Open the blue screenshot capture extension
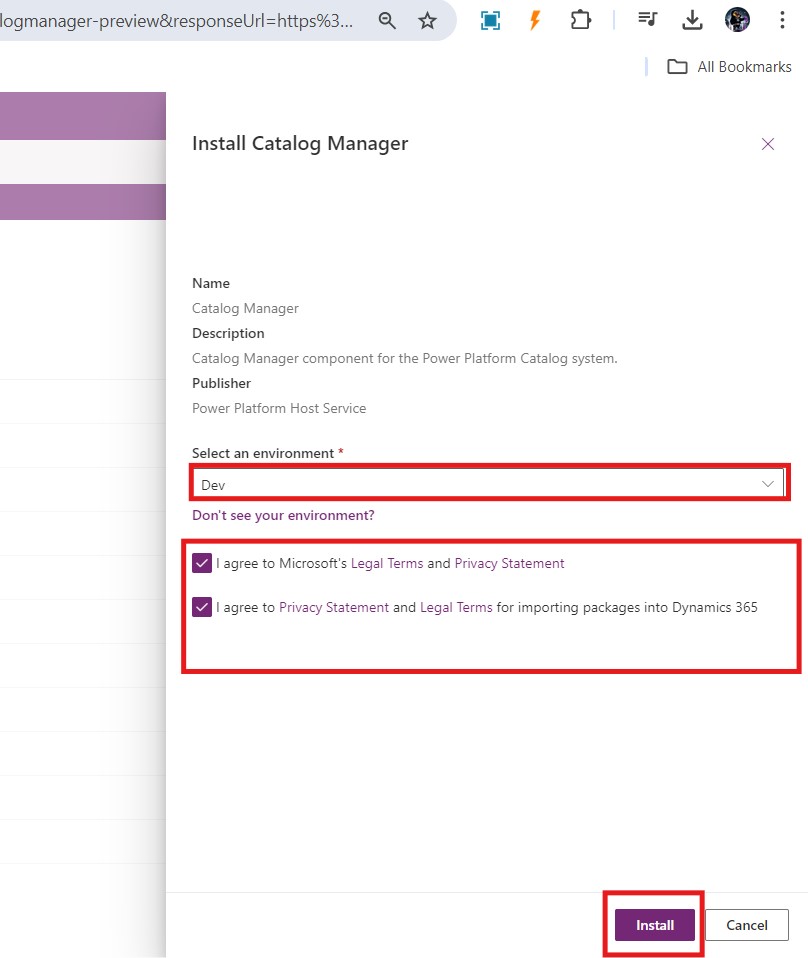 (490, 20)
